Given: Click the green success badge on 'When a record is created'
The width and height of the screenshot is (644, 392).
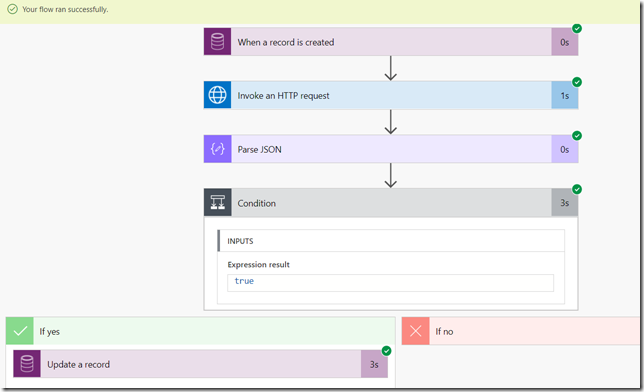Looking at the screenshot, I should 577,28.
